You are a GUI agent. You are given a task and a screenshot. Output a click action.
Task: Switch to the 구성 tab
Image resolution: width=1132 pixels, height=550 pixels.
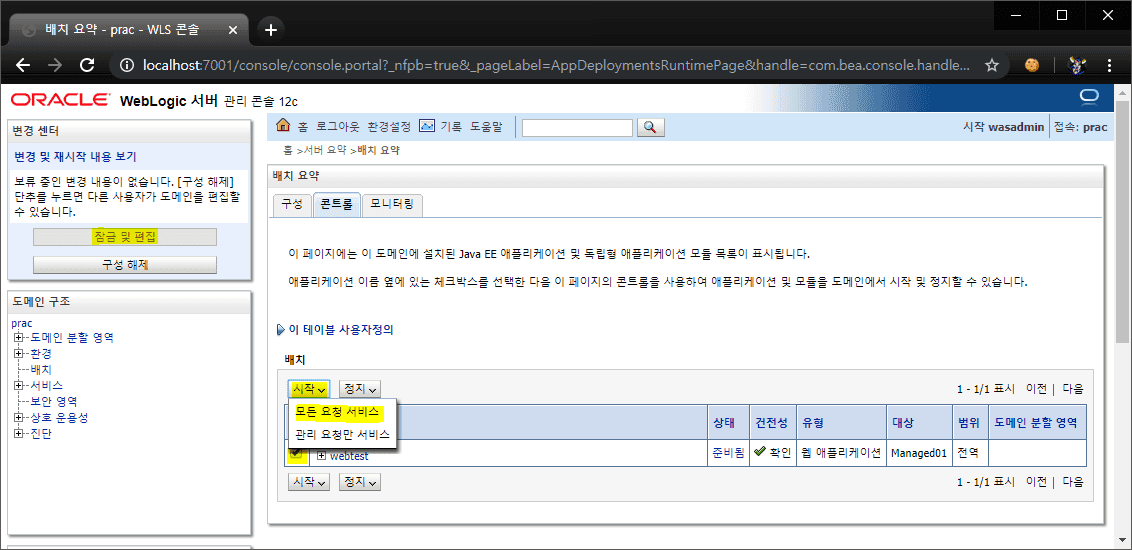click(x=292, y=205)
